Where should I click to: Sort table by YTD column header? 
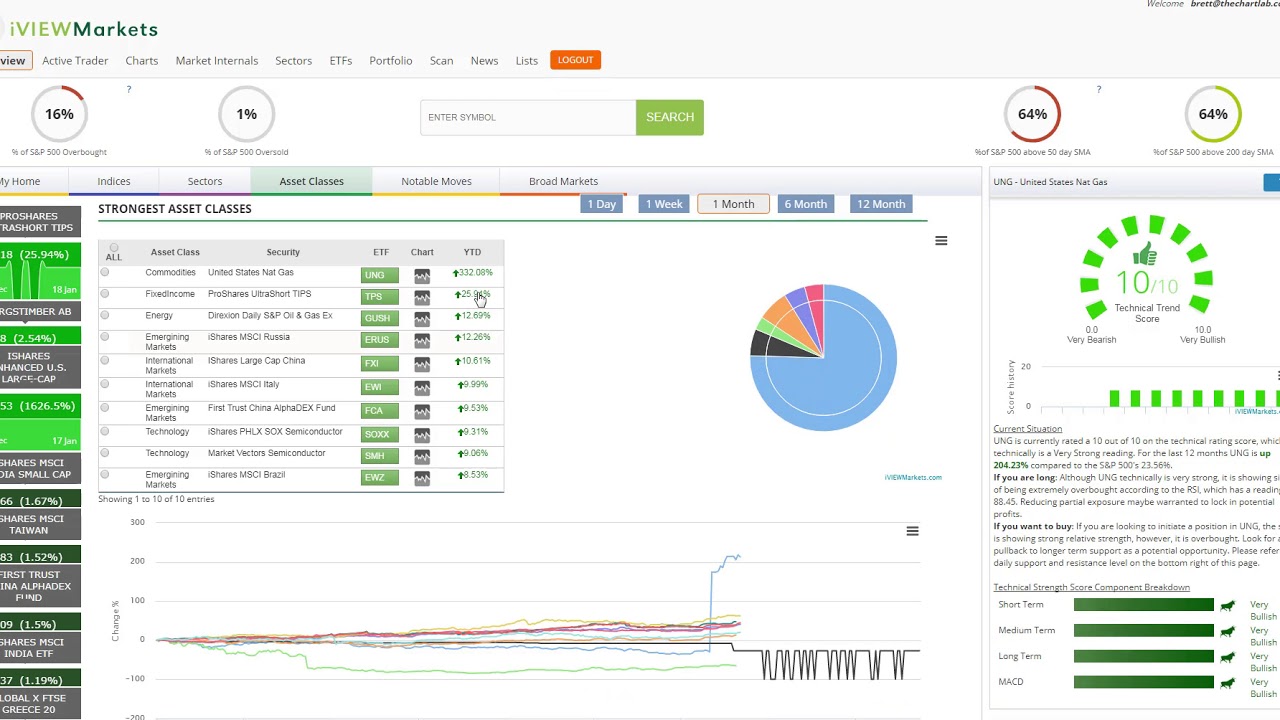[x=472, y=252]
